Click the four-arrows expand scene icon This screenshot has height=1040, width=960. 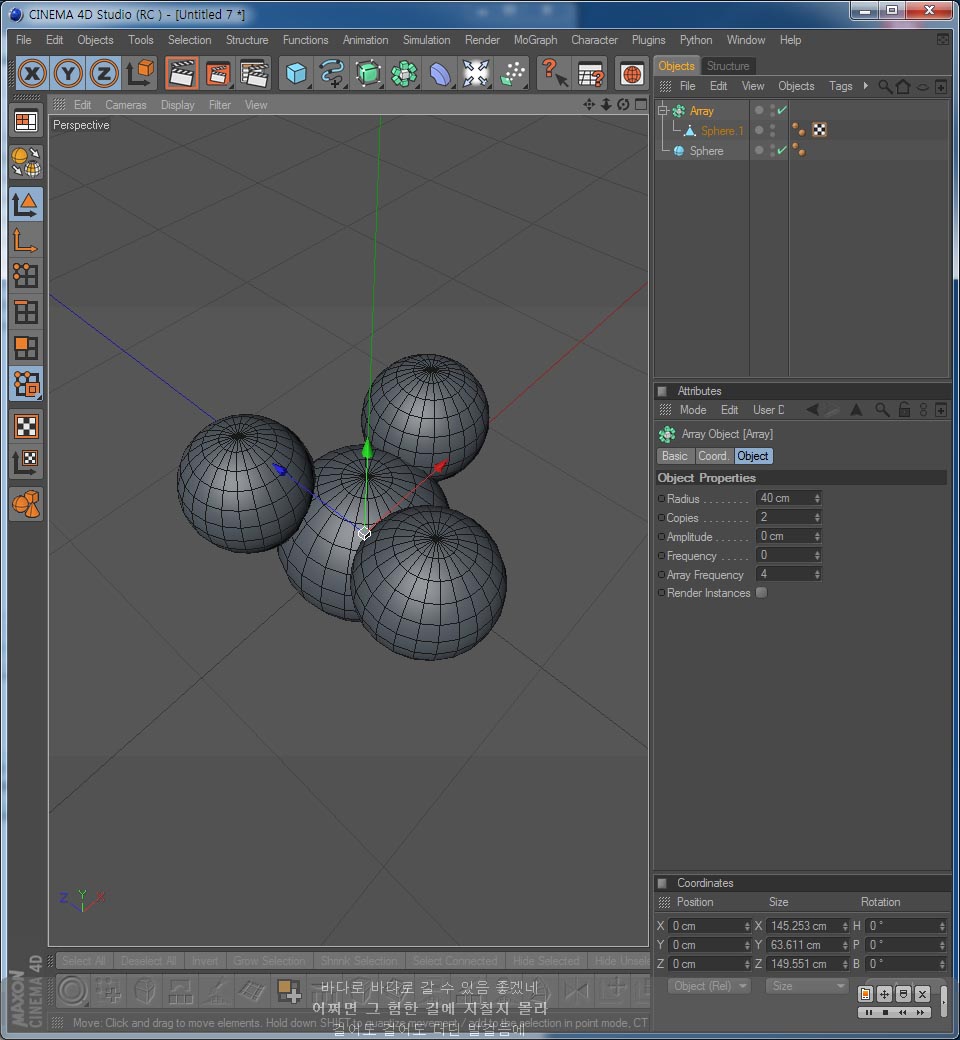click(475, 74)
